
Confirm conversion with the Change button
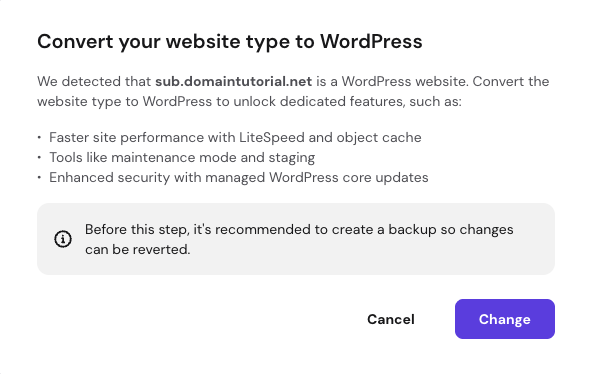(x=505, y=319)
